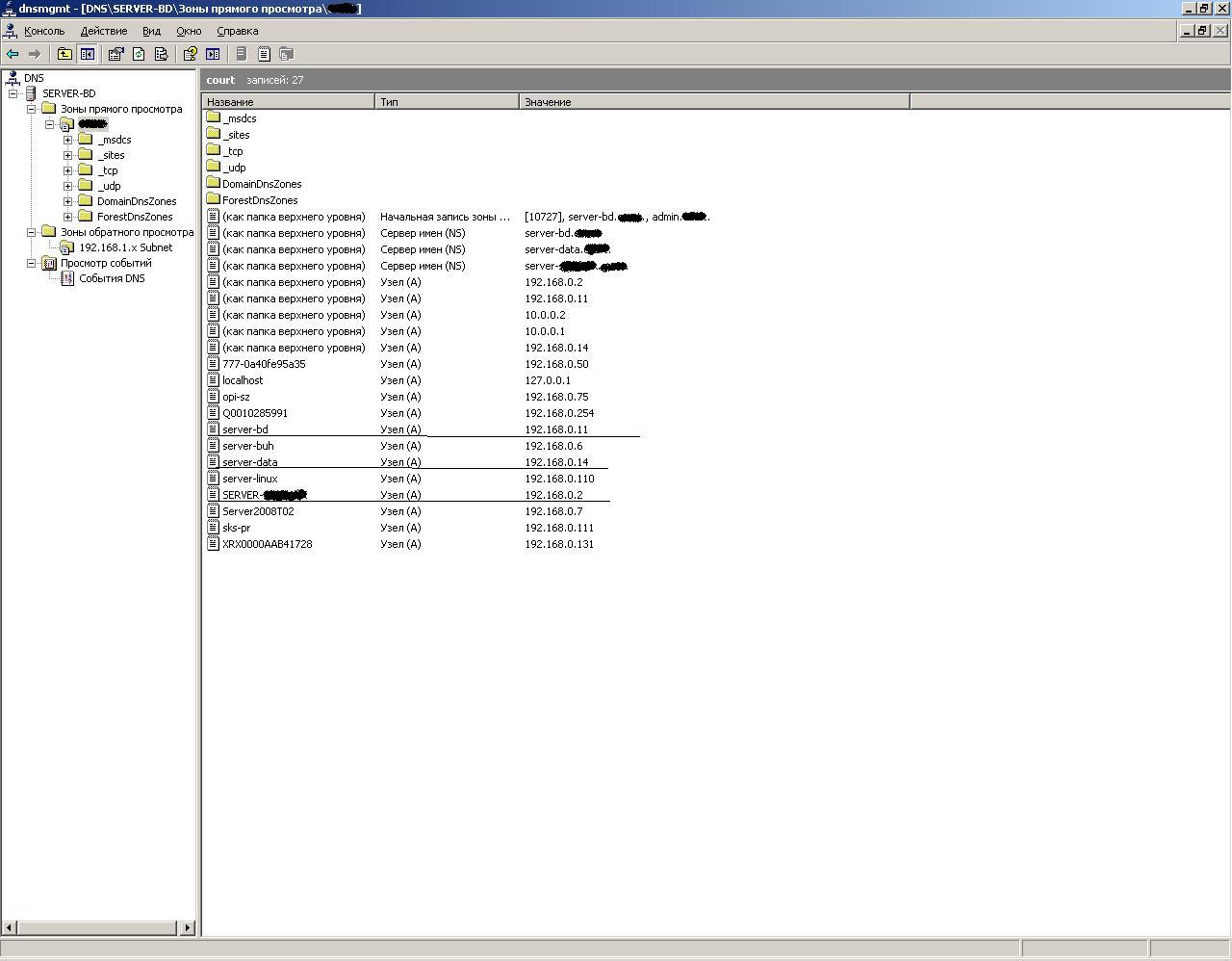This screenshot has height=961, width=1232.
Task: Click the DNS root icon in tree
Action: 13,78
